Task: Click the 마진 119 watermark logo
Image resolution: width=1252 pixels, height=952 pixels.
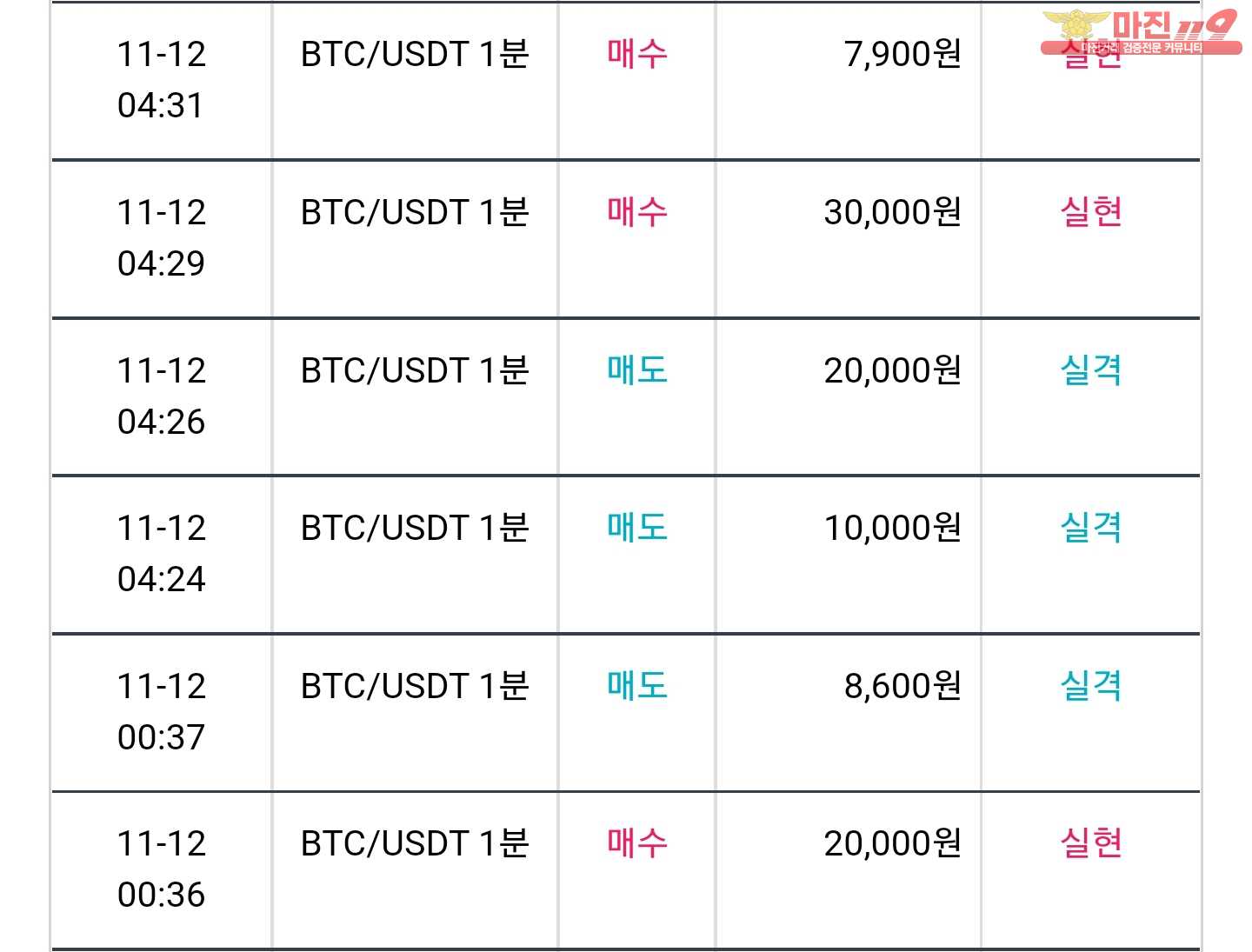Action: [1141, 33]
